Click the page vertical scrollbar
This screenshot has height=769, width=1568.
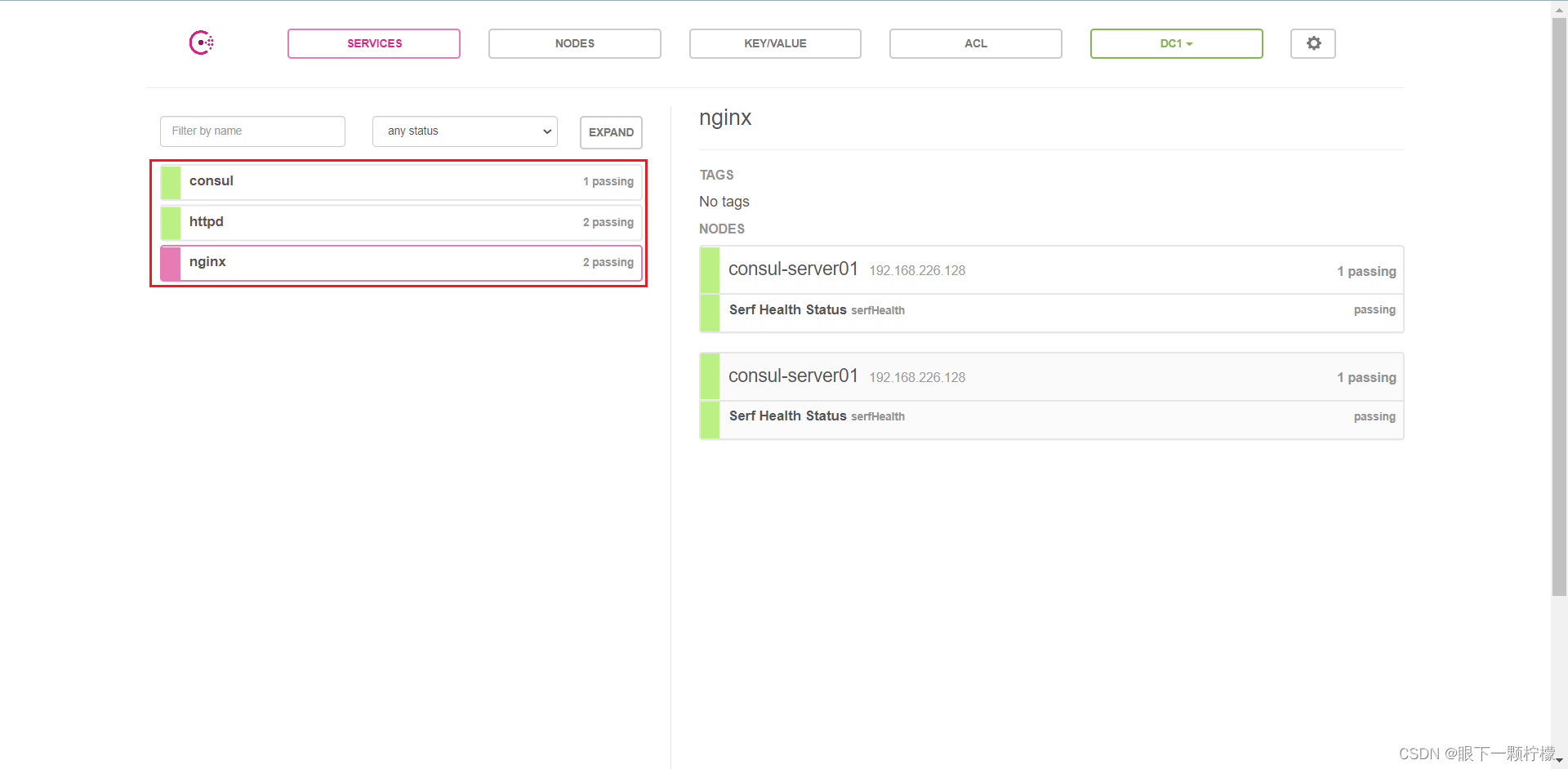1559,306
